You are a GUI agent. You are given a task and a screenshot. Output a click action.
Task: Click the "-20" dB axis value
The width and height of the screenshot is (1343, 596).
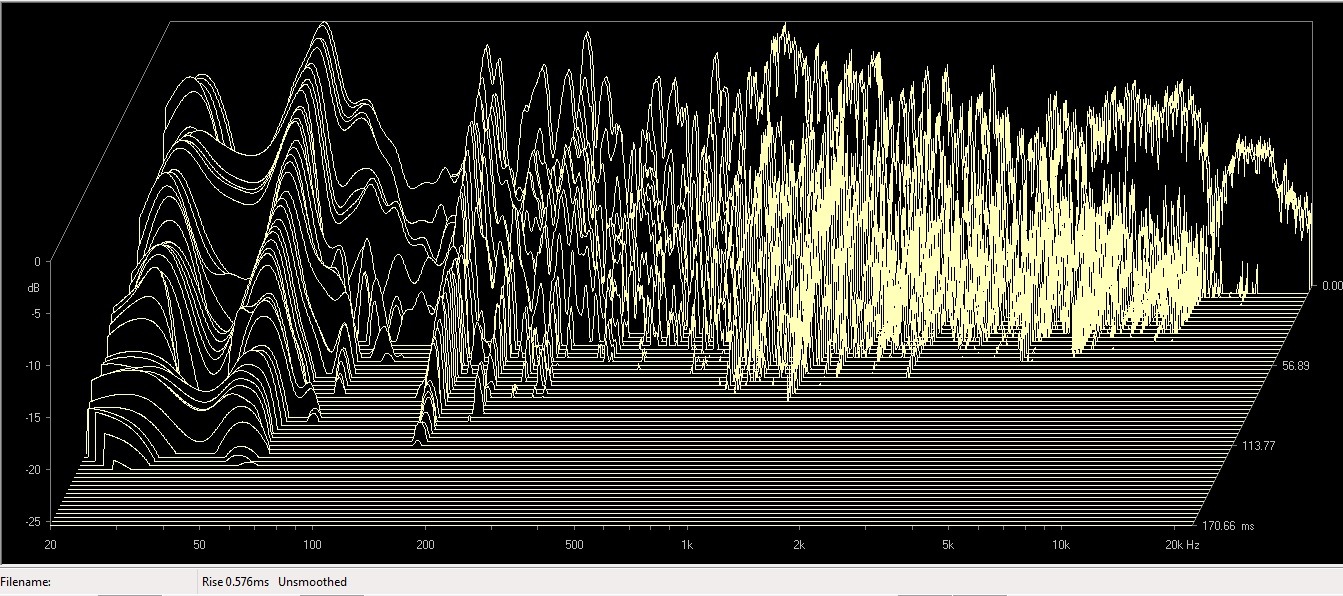coord(32,470)
